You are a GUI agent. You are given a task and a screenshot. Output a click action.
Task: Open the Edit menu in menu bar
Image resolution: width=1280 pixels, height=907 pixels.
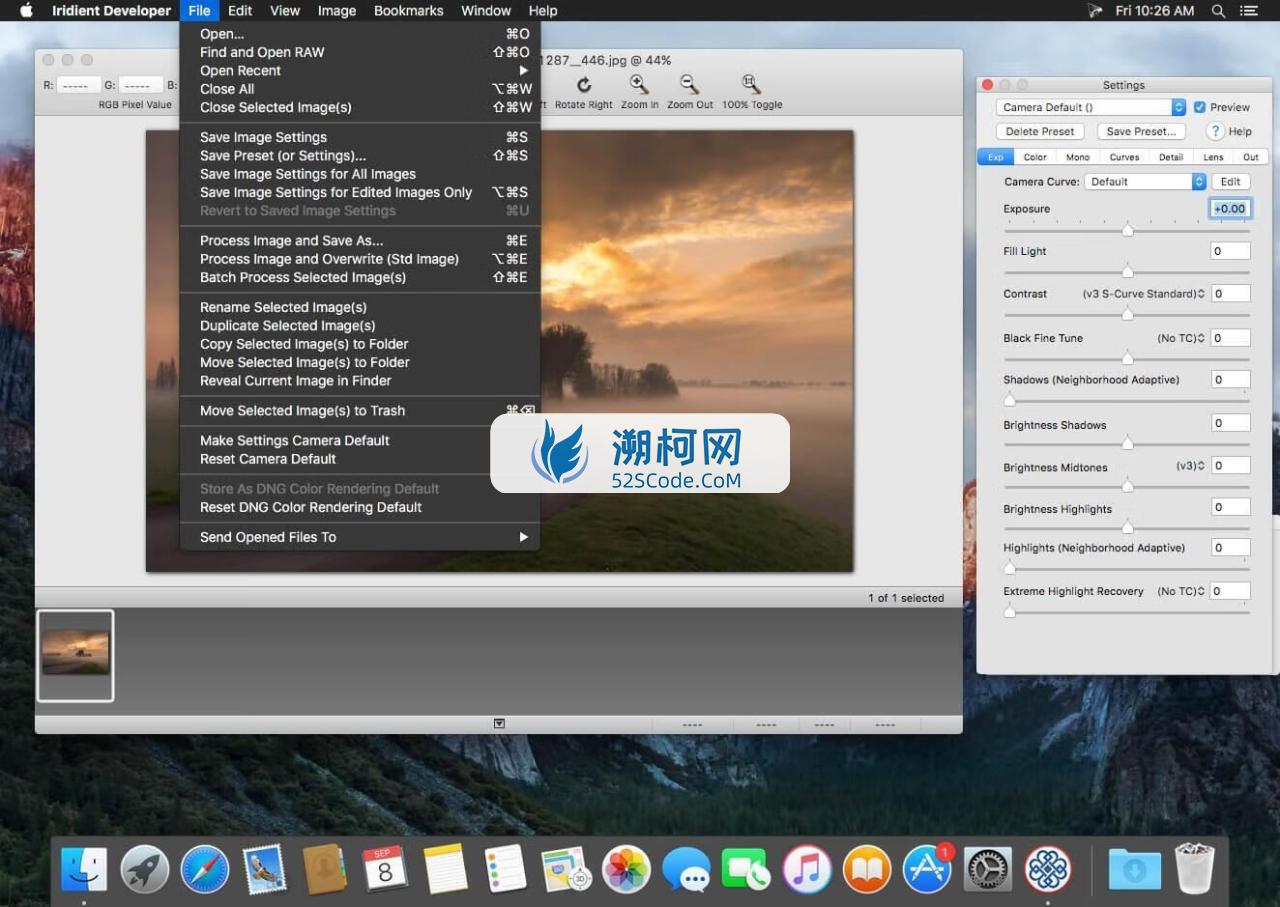coord(239,11)
